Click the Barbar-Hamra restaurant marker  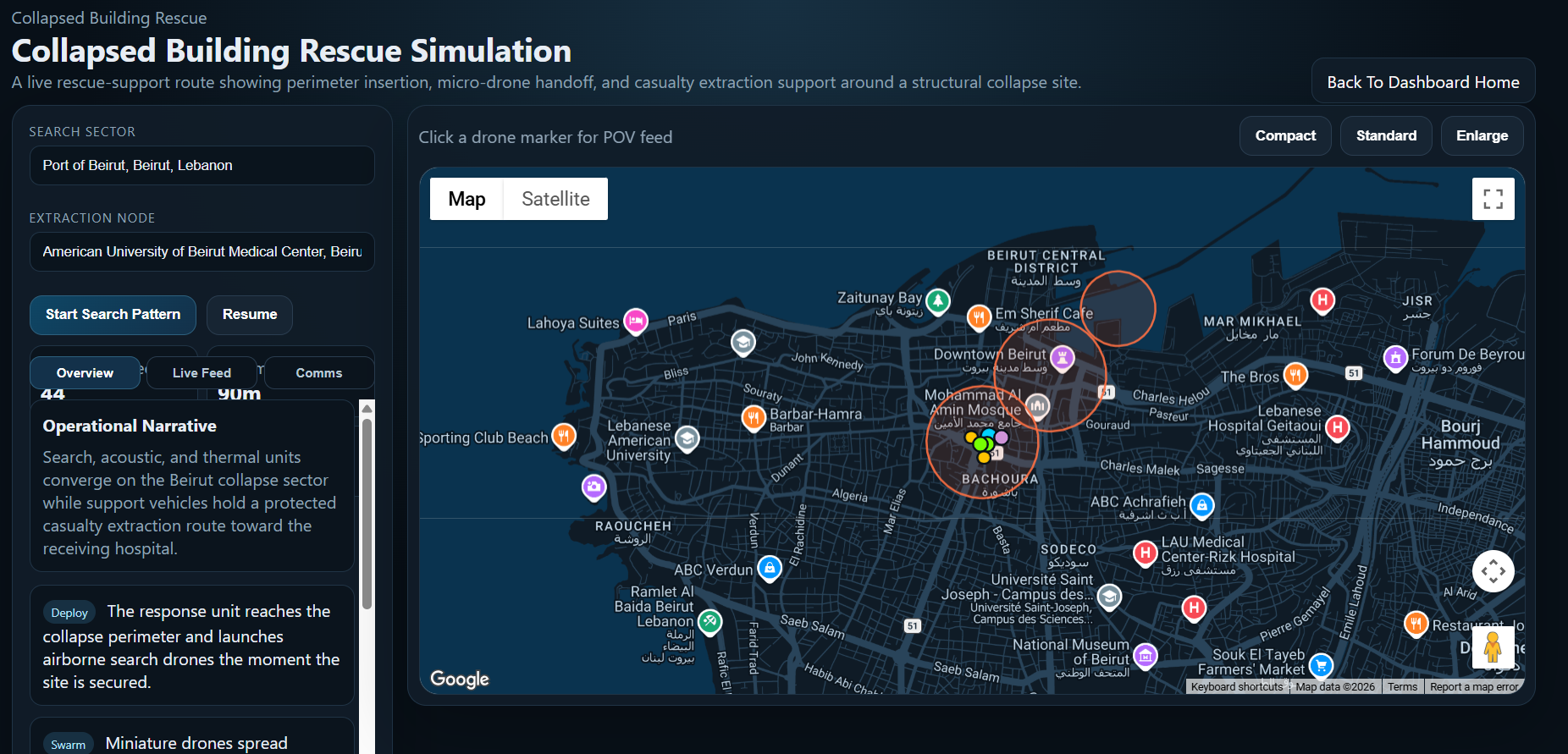[x=754, y=417]
